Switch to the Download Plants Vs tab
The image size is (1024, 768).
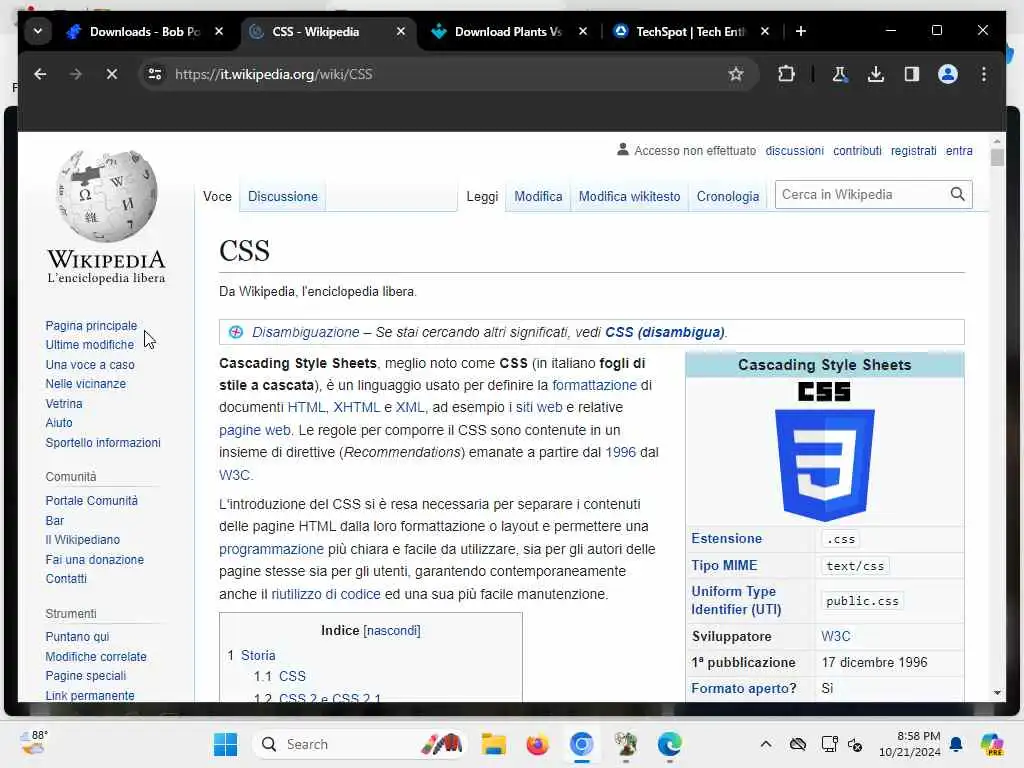[508, 31]
